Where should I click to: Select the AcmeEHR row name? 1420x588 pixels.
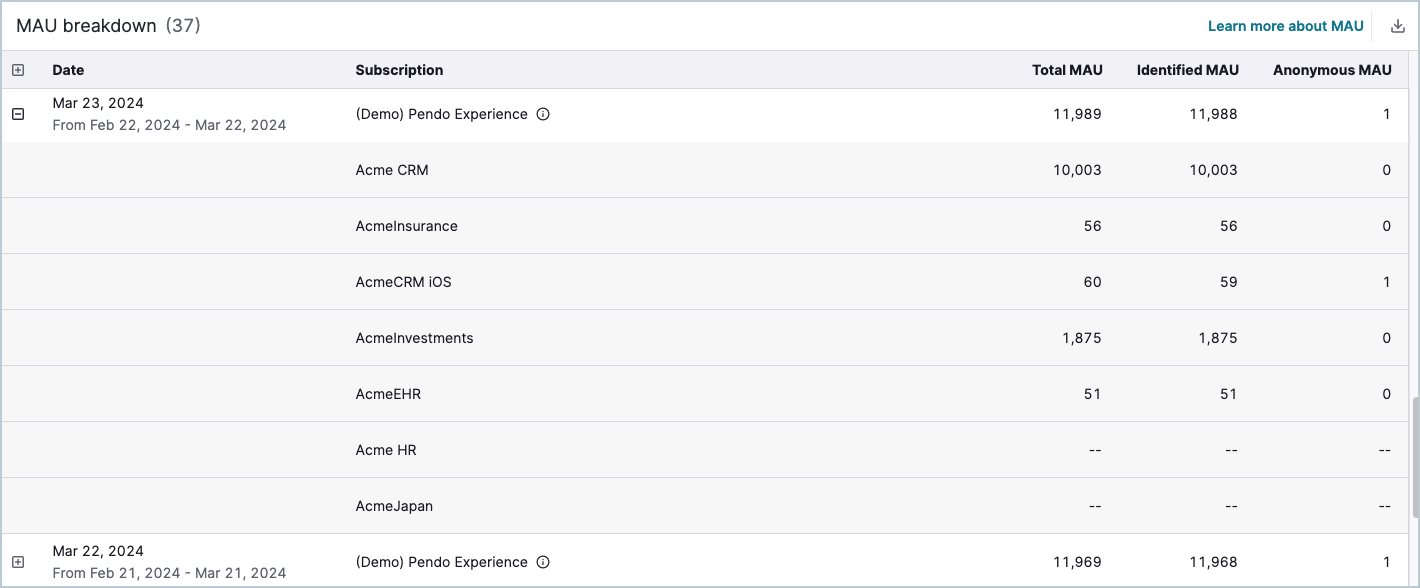[x=388, y=394]
